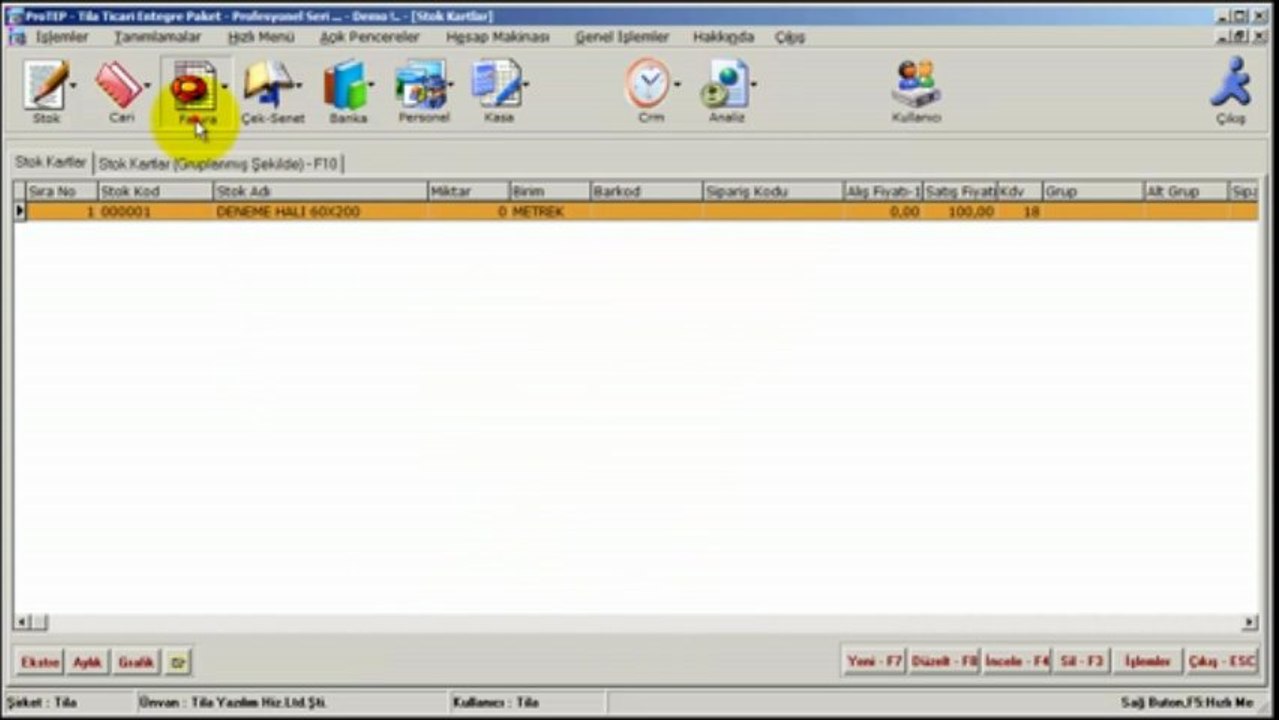
Task: Open the Hesap Makinası menu
Action: pyautogui.click(x=498, y=37)
